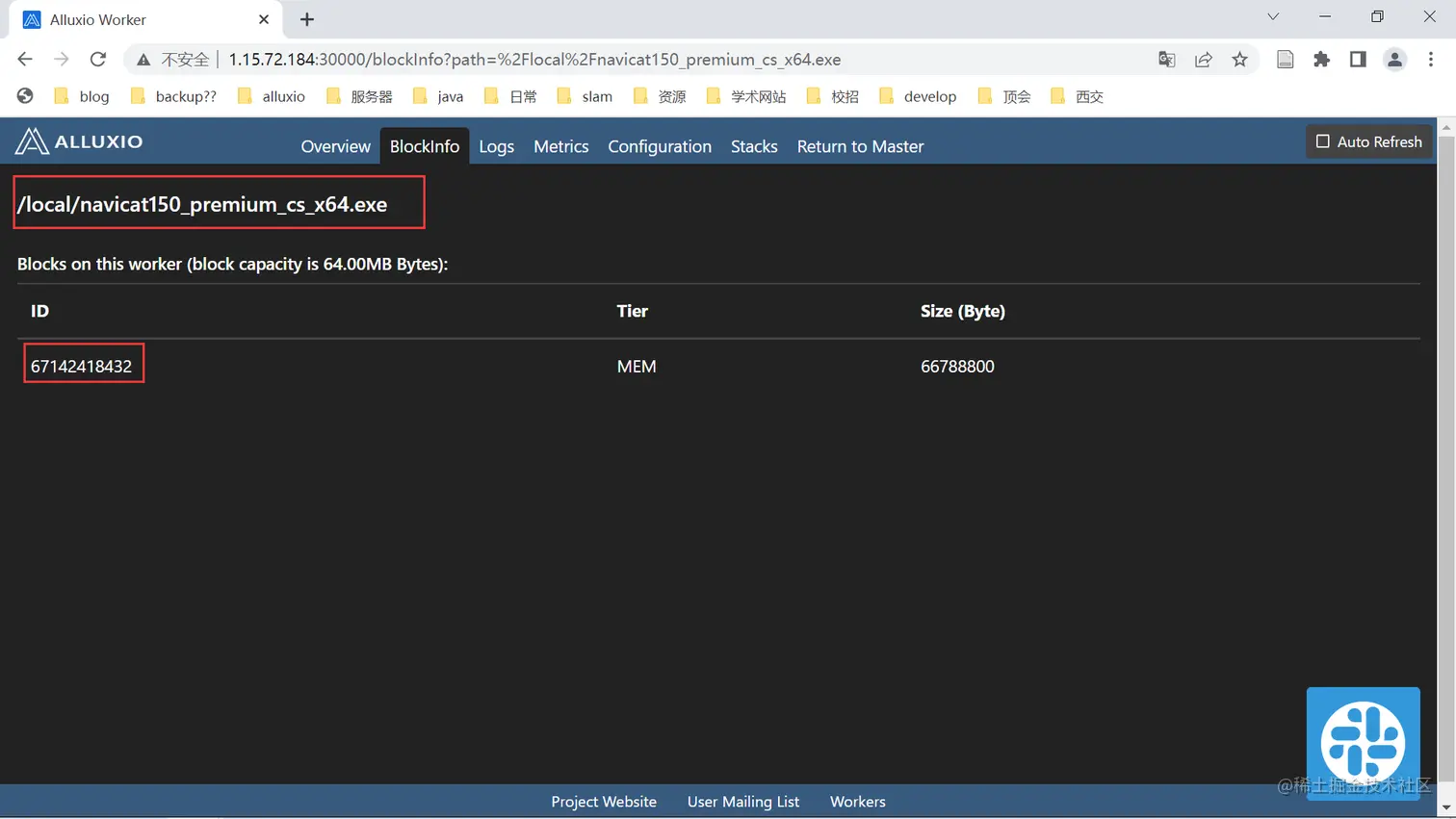
Task: Open the 学术网站 bookmark folder
Action: pyautogui.click(x=746, y=96)
